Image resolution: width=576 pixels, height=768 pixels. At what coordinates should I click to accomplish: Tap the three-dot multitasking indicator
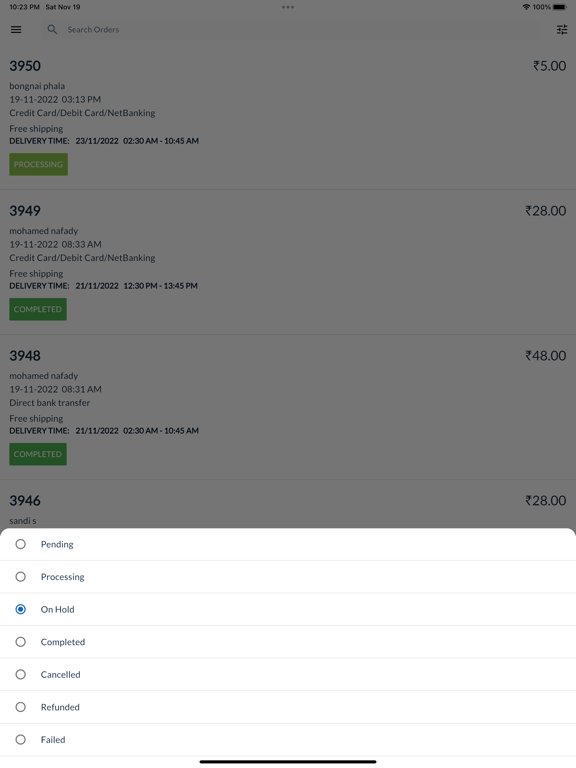[288, 7]
